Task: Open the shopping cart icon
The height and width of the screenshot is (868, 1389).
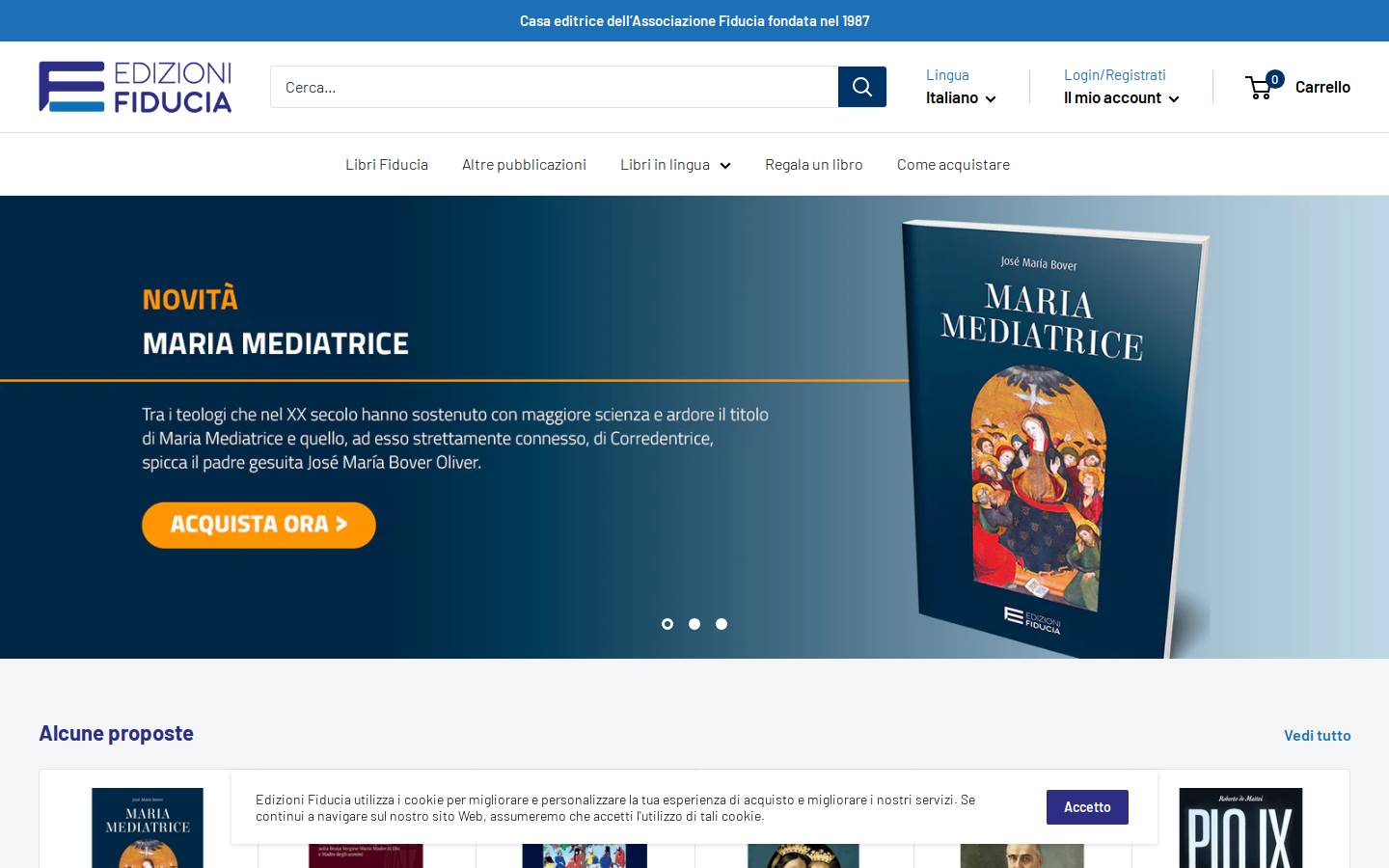Action: tap(1265, 86)
